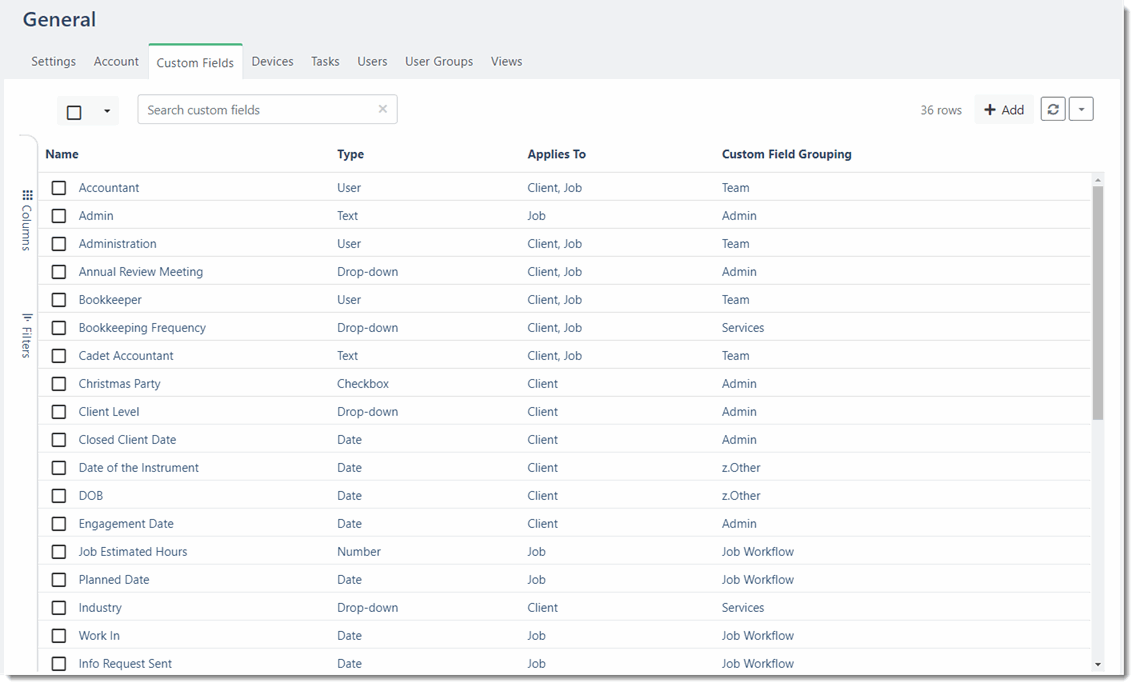Screen dimensions: 1136x687
Task: Click the refresh icon to reload the list
Action: [1052, 109]
